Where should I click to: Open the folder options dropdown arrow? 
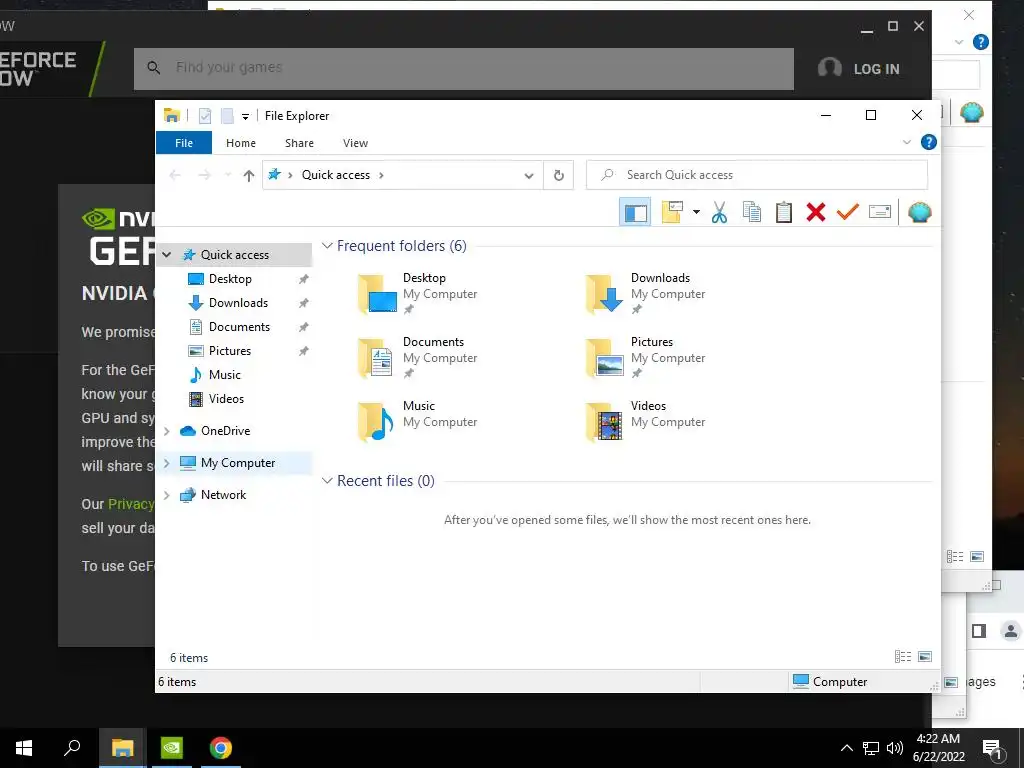(696, 212)
